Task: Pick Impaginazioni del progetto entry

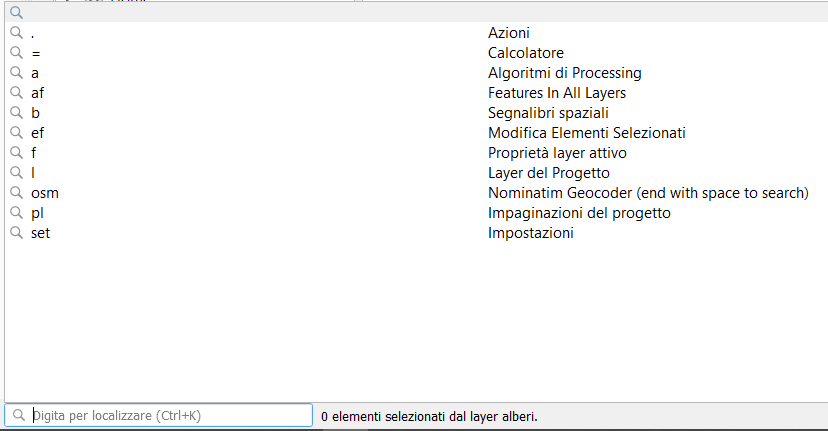Action: 579,213
